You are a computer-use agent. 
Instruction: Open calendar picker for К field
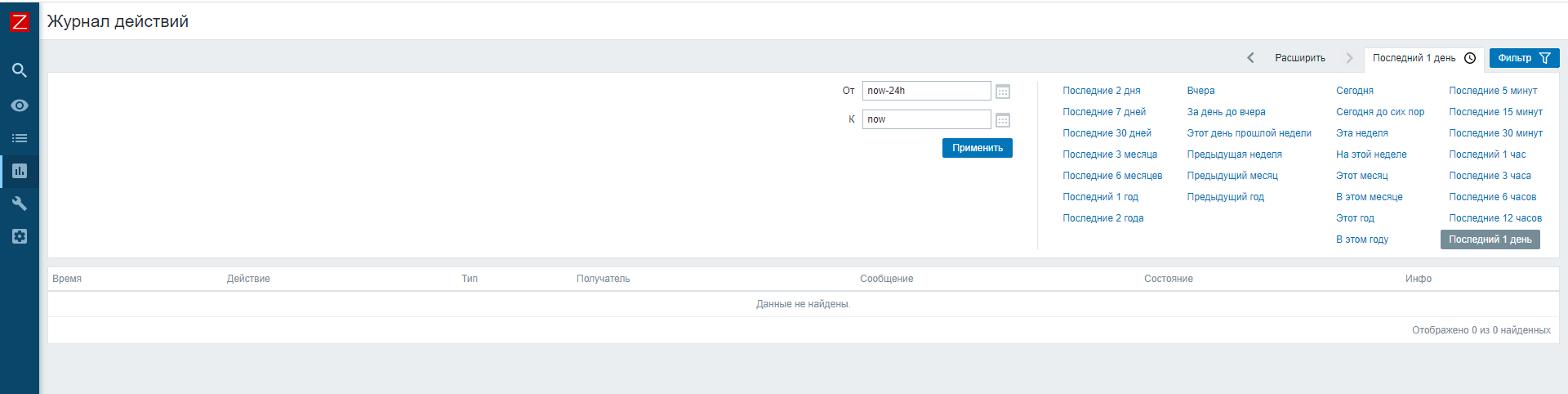click(x=1003, y=120)
